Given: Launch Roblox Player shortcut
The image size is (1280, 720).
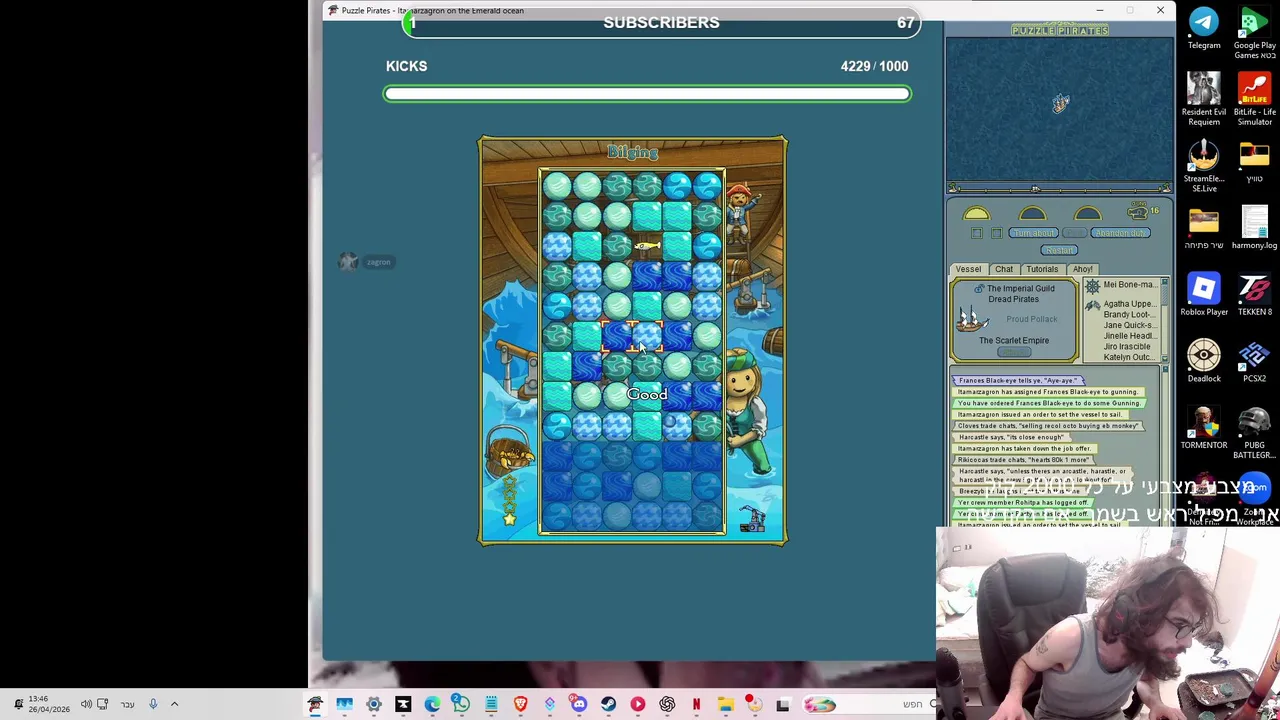Looking at the screenshot, I should pos(1204,294).
